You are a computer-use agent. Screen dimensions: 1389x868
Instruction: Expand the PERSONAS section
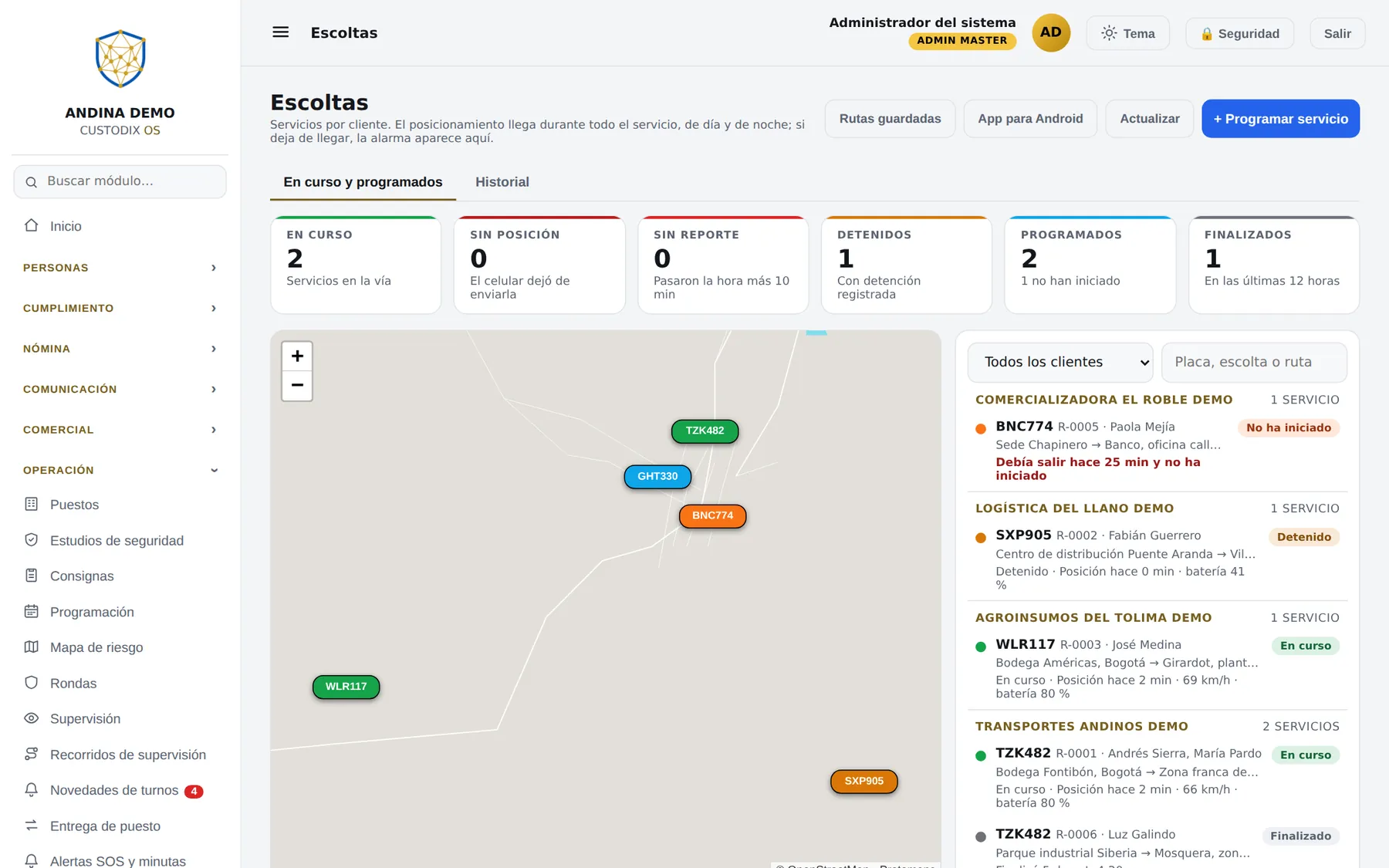tap(120, 268)
